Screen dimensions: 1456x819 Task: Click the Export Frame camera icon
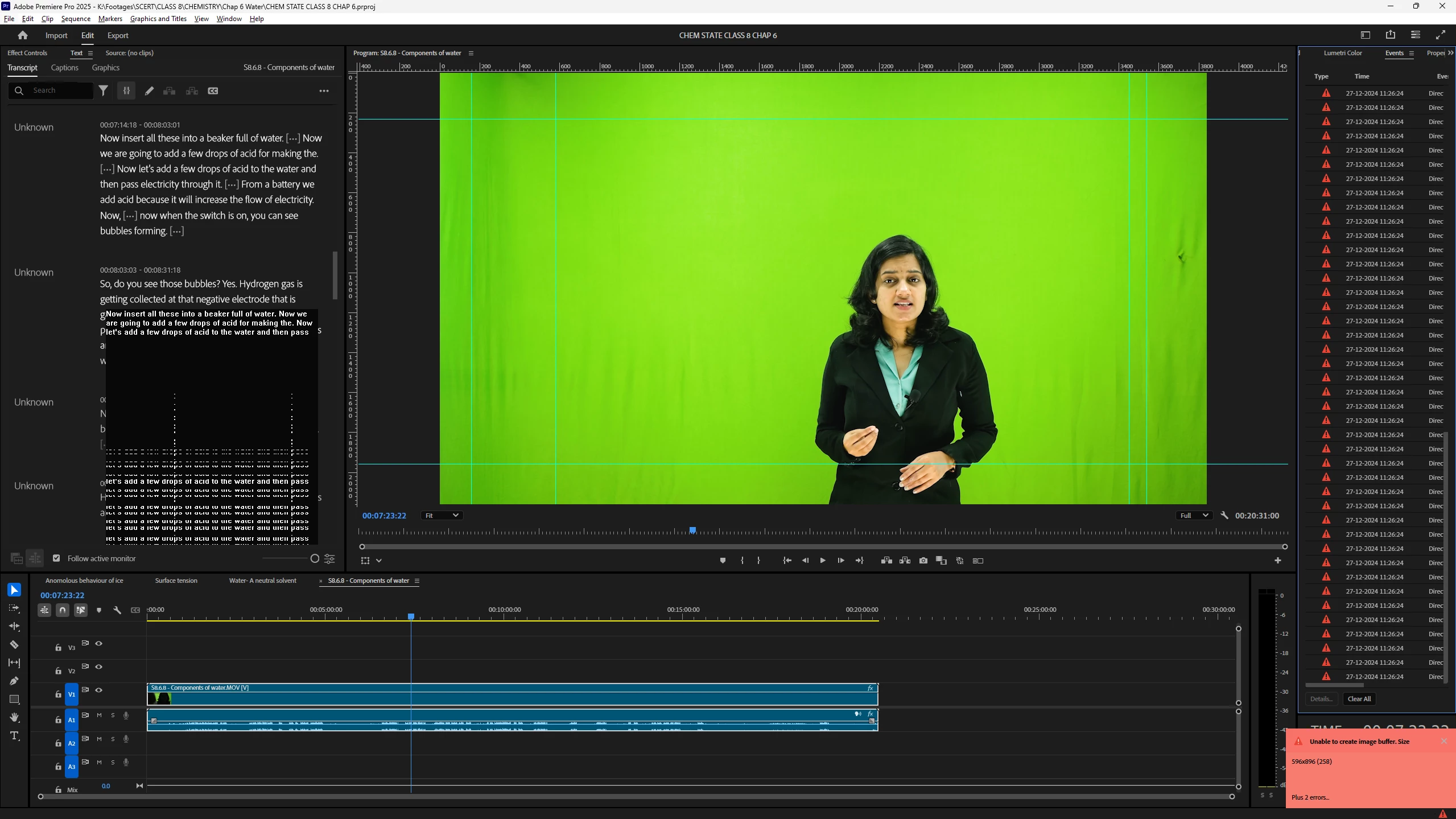click(x=923, y=561)
